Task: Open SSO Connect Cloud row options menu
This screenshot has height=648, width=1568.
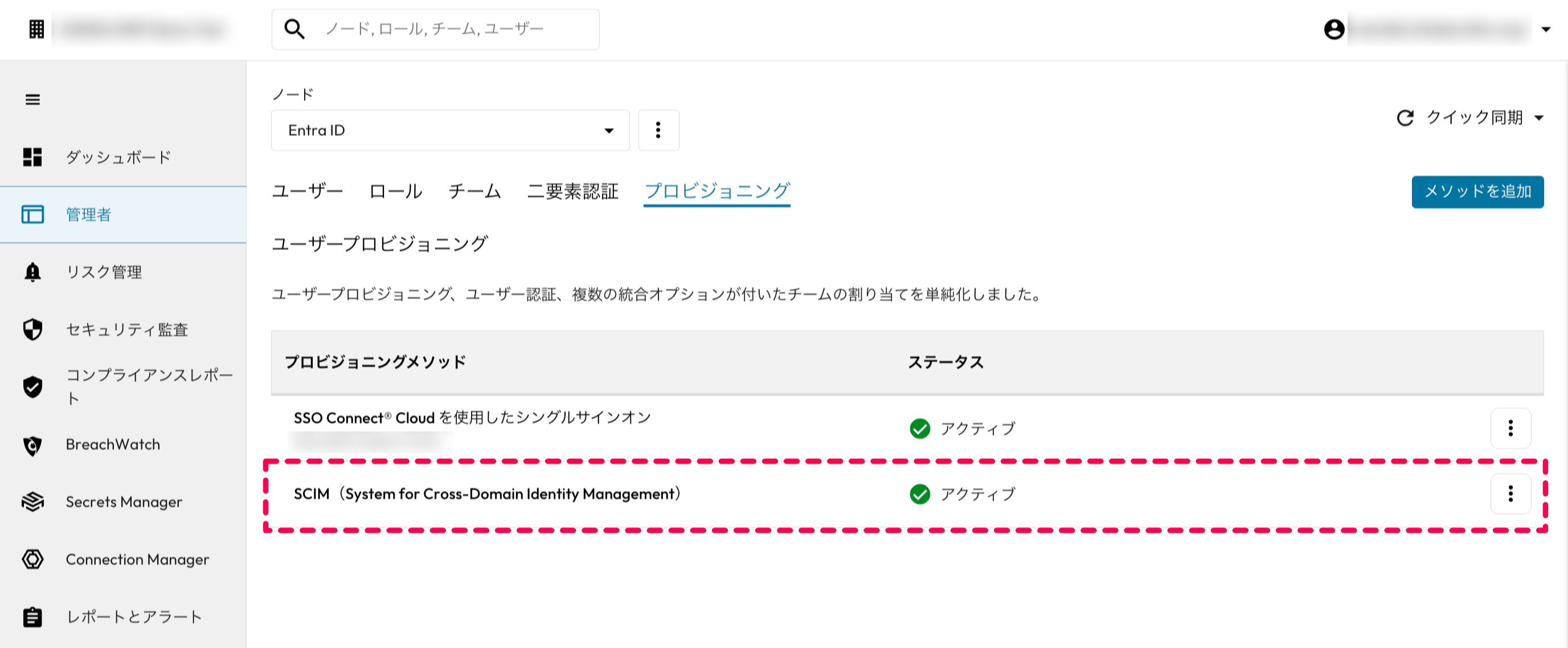Action: point(1510,428)
